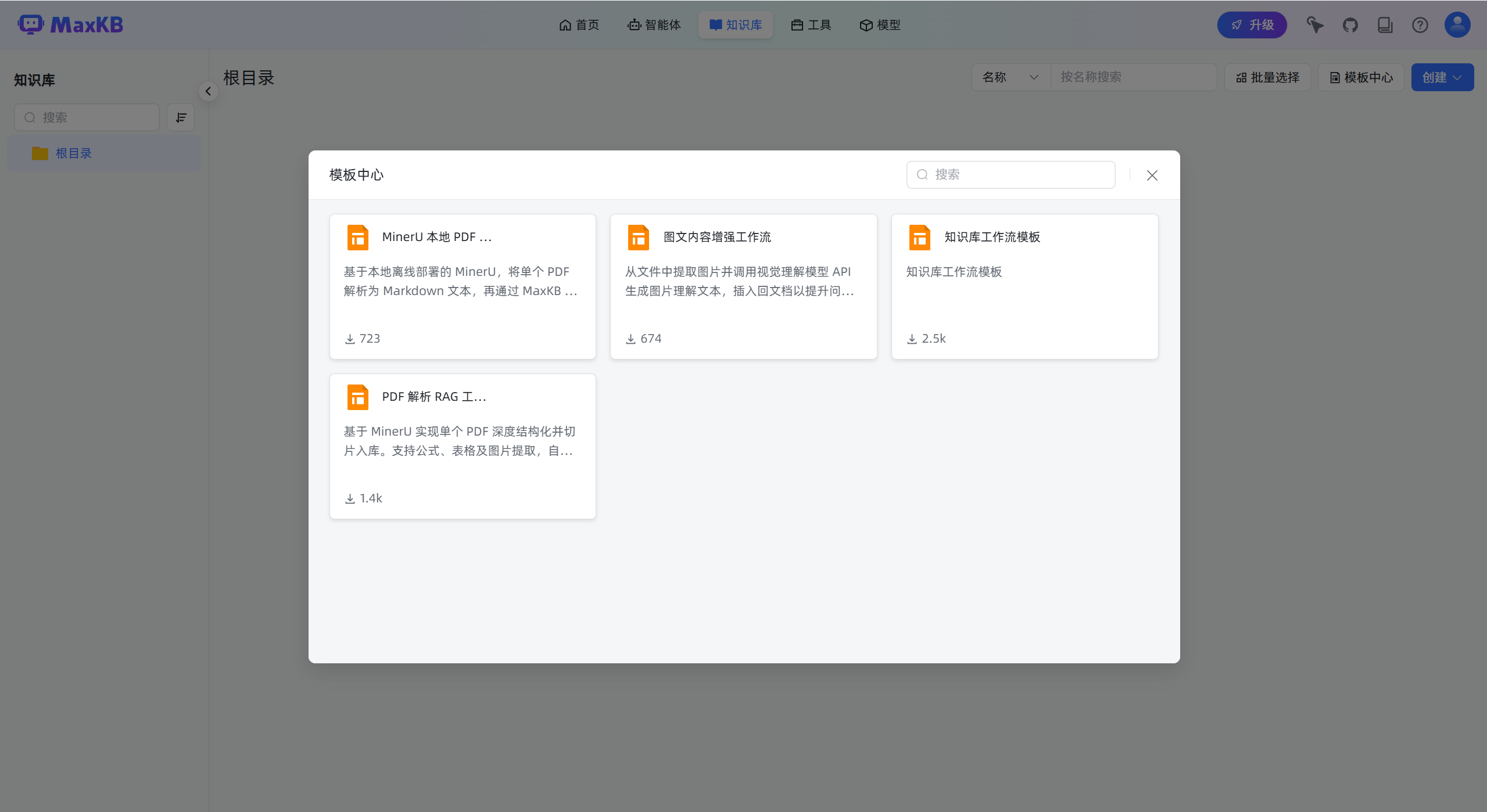Click the 知识库工作流模板 description text

pyautogui.click(x=954, y=272)
